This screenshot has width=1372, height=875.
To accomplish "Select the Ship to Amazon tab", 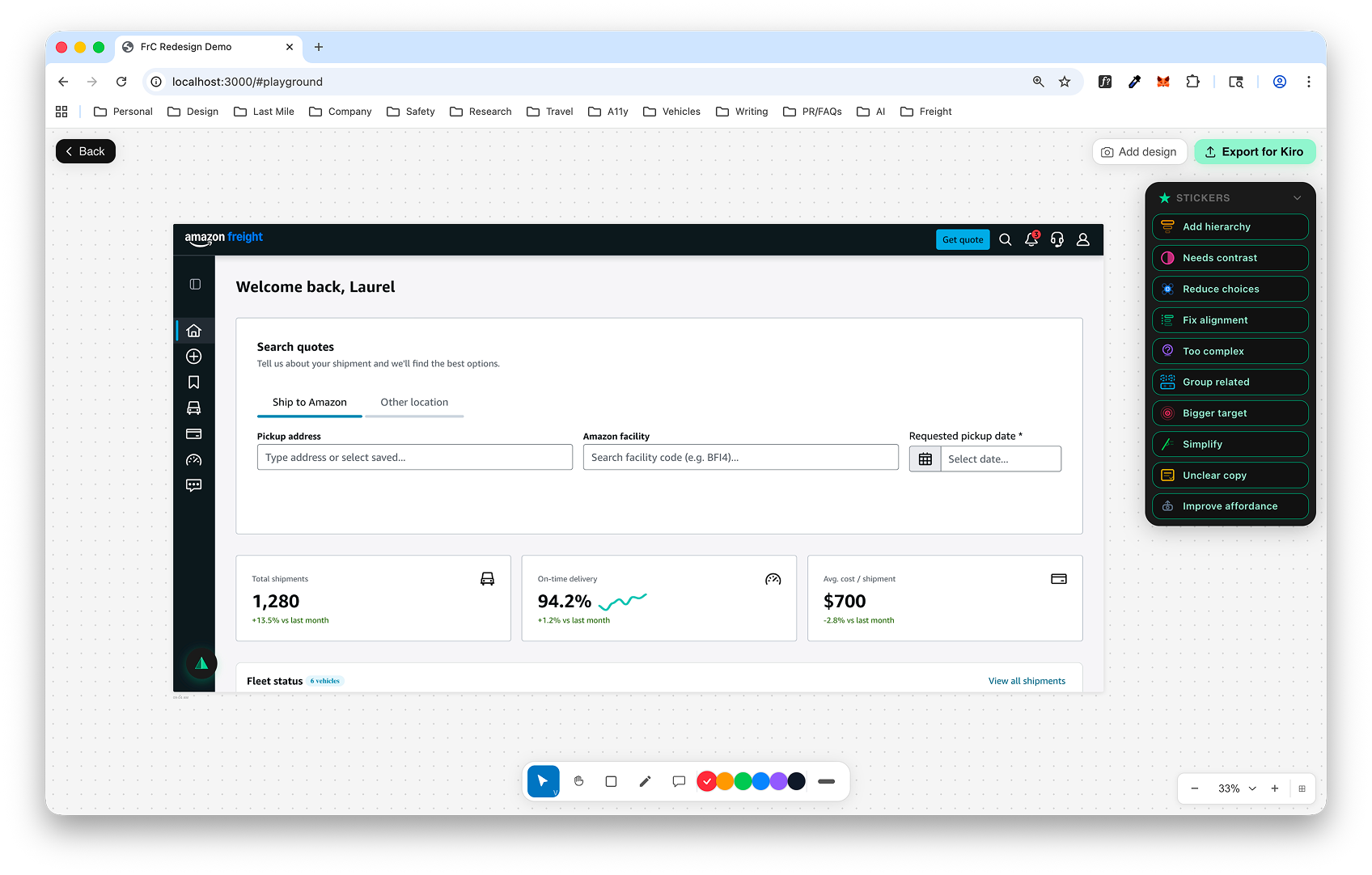I will coord(309,402).
